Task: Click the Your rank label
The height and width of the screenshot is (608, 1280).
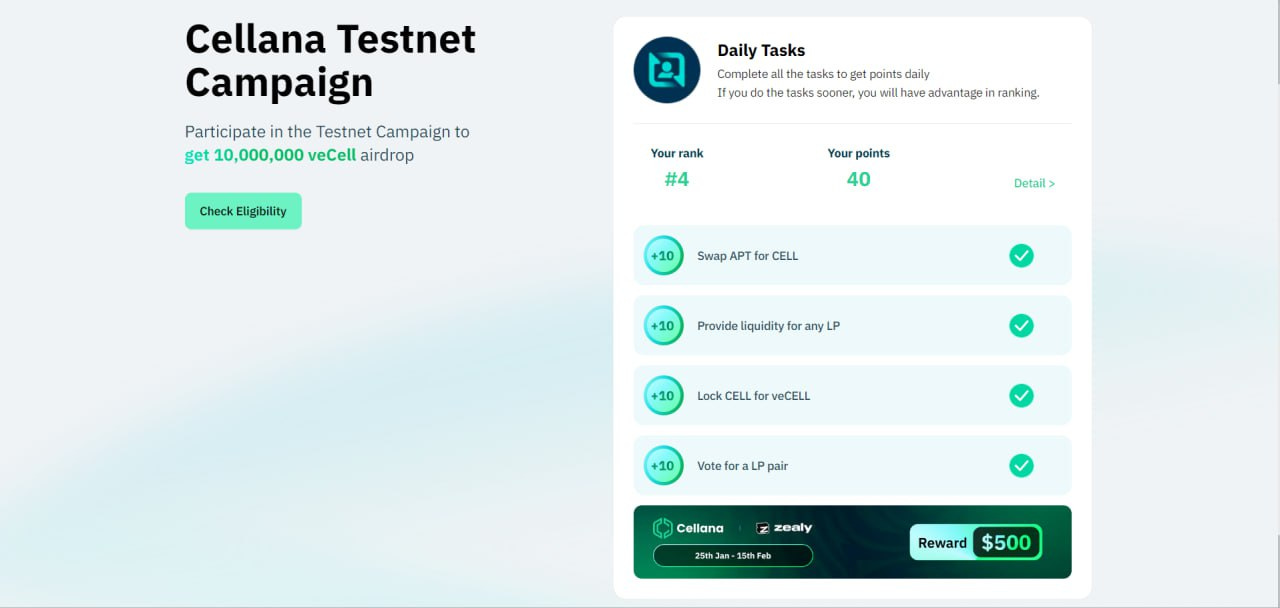Action: [677, 153]
